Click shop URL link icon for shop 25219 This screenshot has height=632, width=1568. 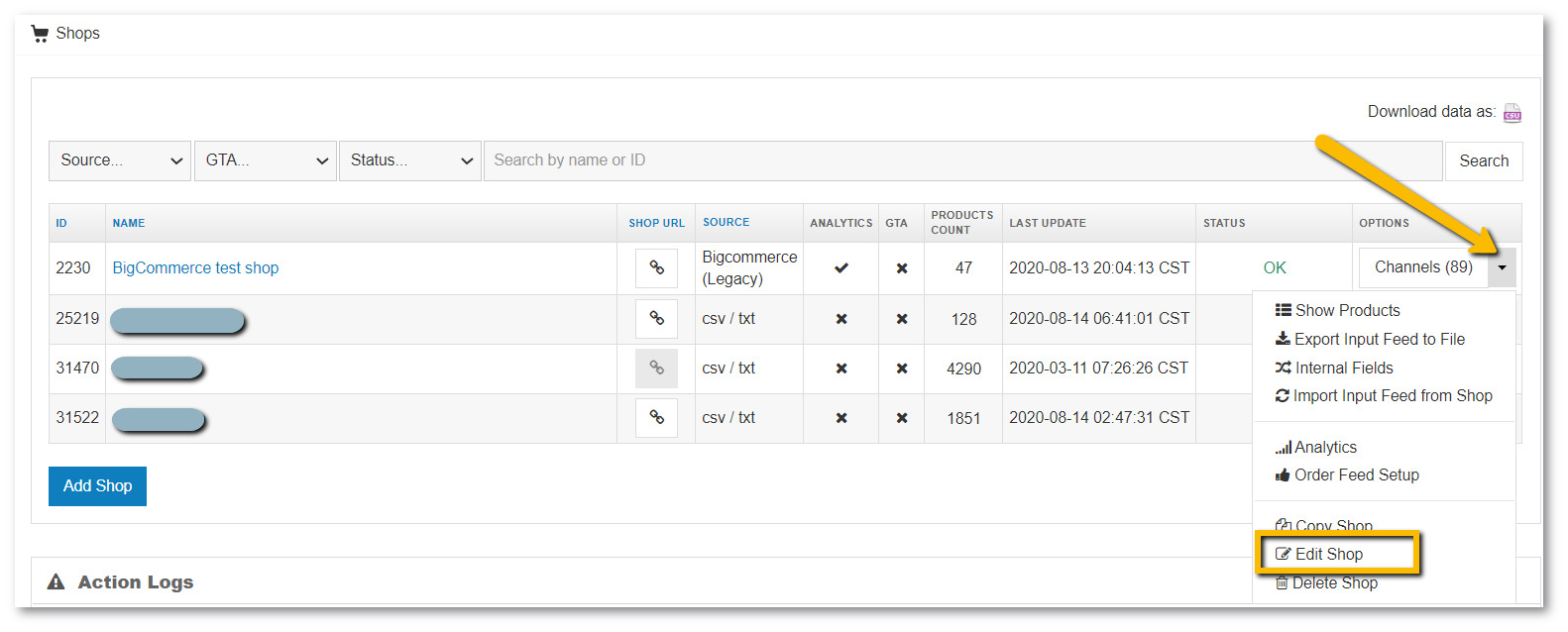(x=656, y=318)
